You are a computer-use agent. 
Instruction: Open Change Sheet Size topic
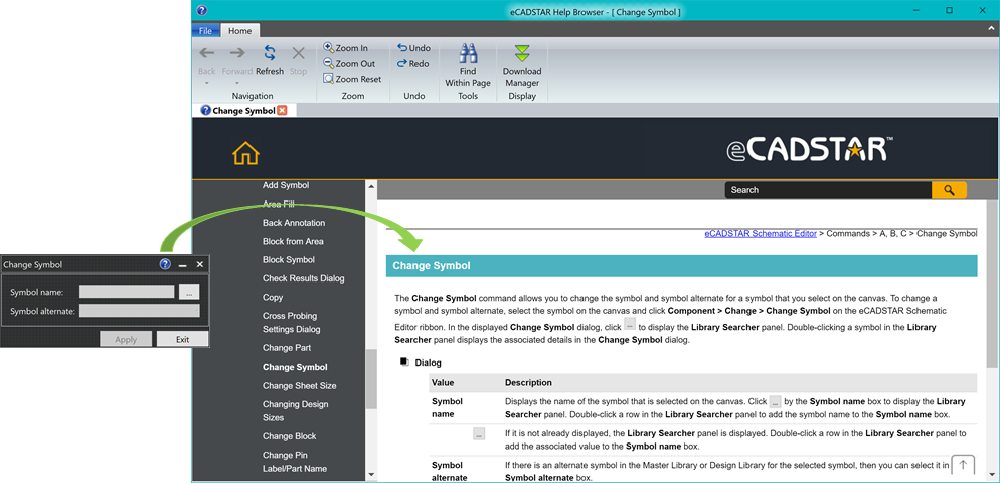300,385
